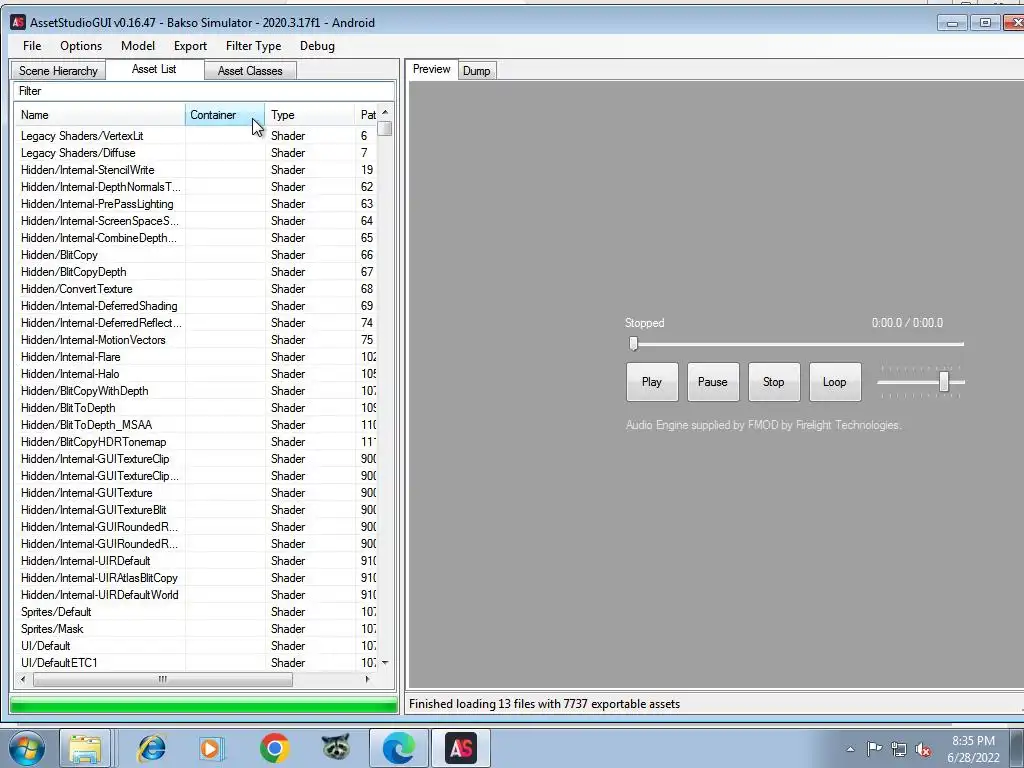Click the horizontal scrollbar thumb
The width and height of the screenshot is (1024, 768).
click(x=163, y=679)
